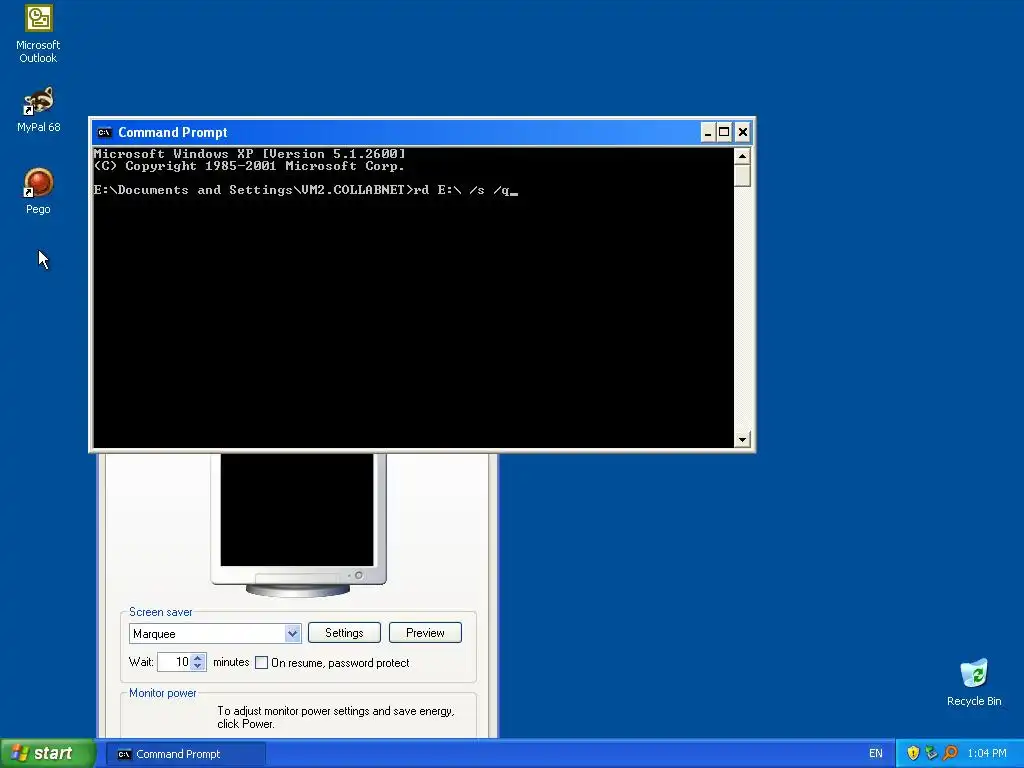Select the Recycle Bin icon
This screenshot has height=768, width=1024.
(974, 682)
